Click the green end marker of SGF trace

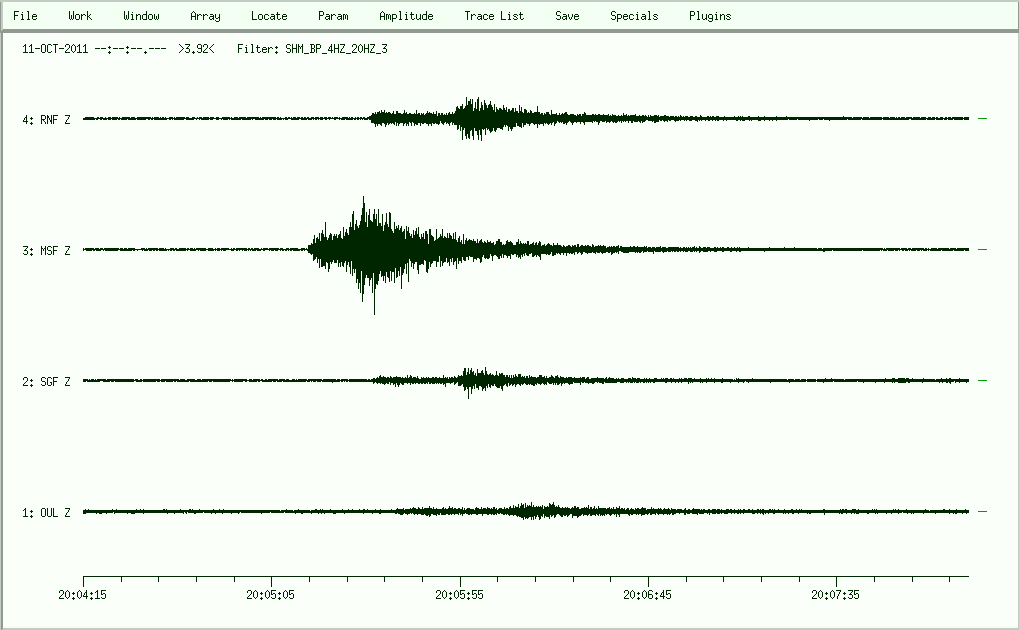(x=982, y=381)
